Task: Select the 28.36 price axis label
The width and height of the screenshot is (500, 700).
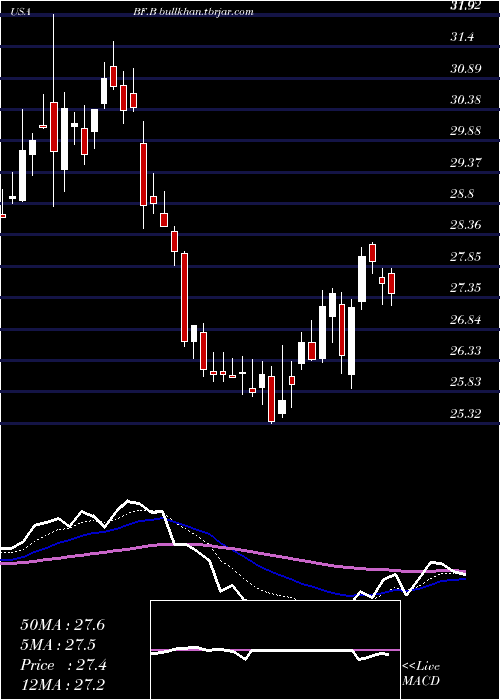Action: [467, 225]
